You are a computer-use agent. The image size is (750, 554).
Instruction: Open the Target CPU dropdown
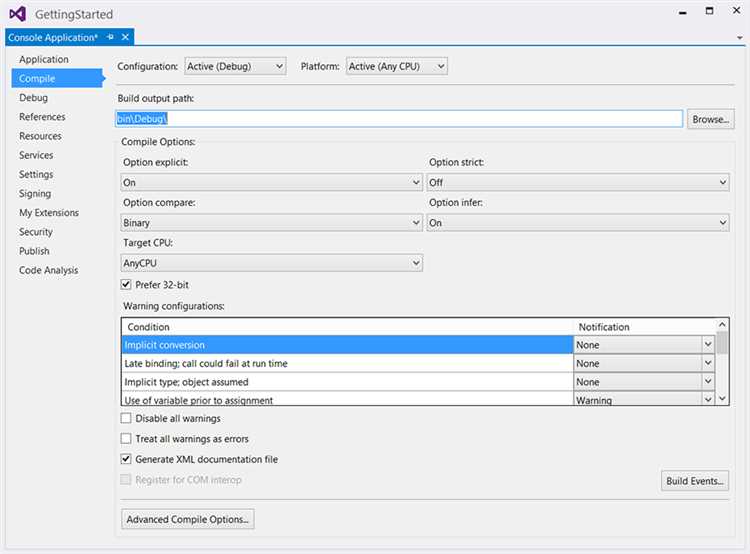click(271, 263)
